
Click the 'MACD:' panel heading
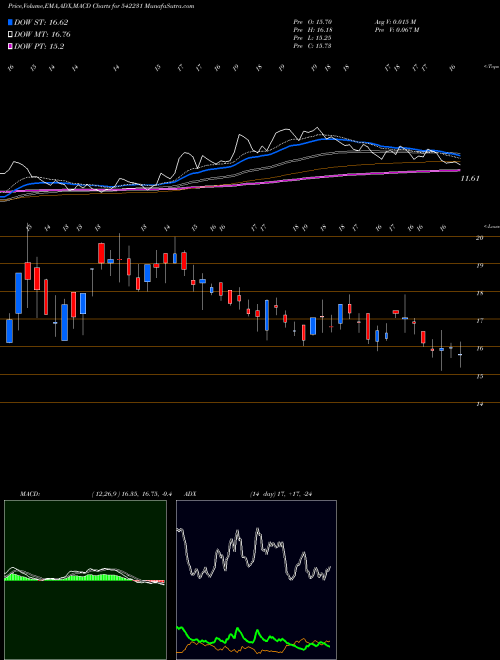point(30,494)
